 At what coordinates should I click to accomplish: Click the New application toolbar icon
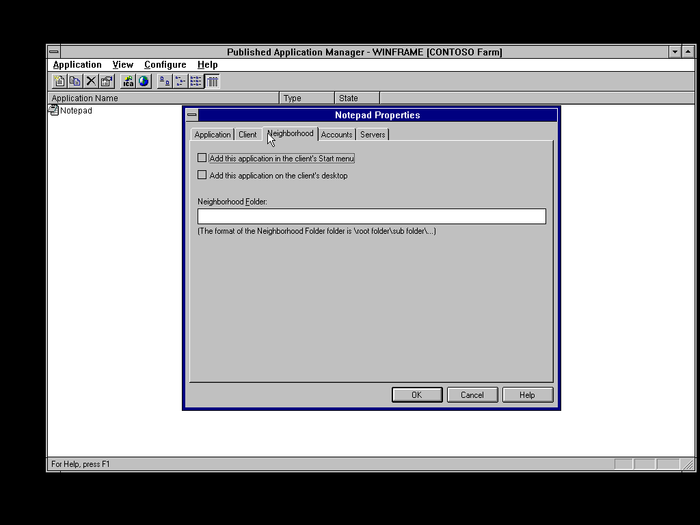pyautogui.click(x=59, y=81)
